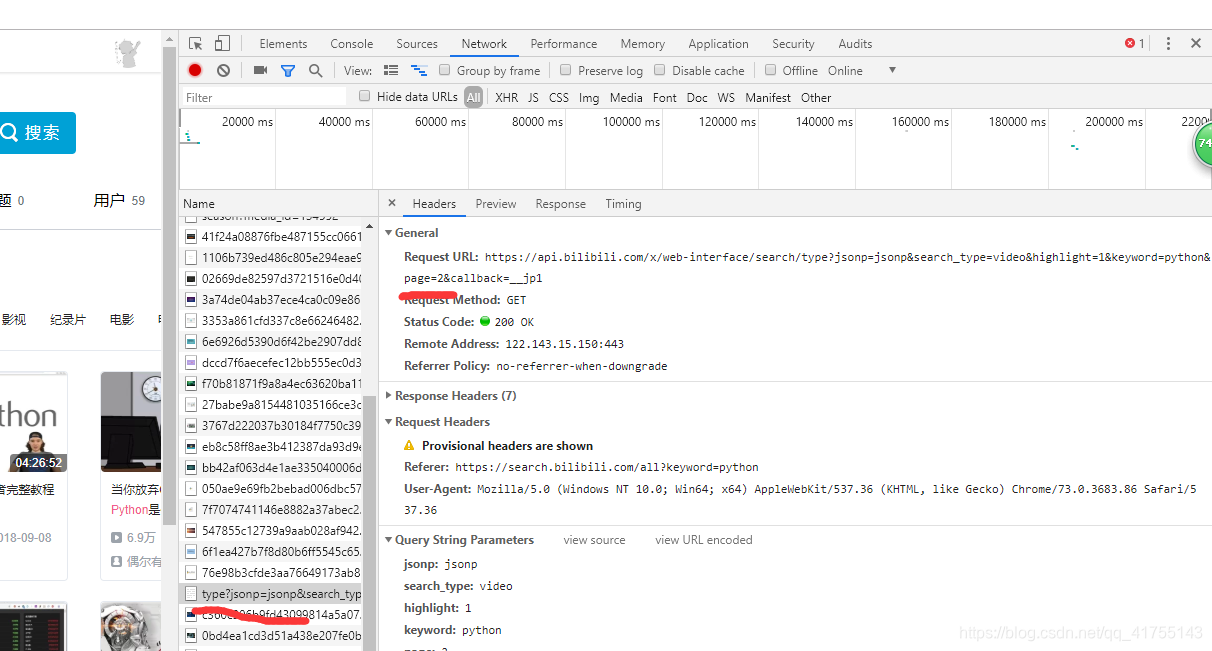Click the red error count indicator
The height and width of the screenshot is (651, 1212).
tap(1135, 43)
